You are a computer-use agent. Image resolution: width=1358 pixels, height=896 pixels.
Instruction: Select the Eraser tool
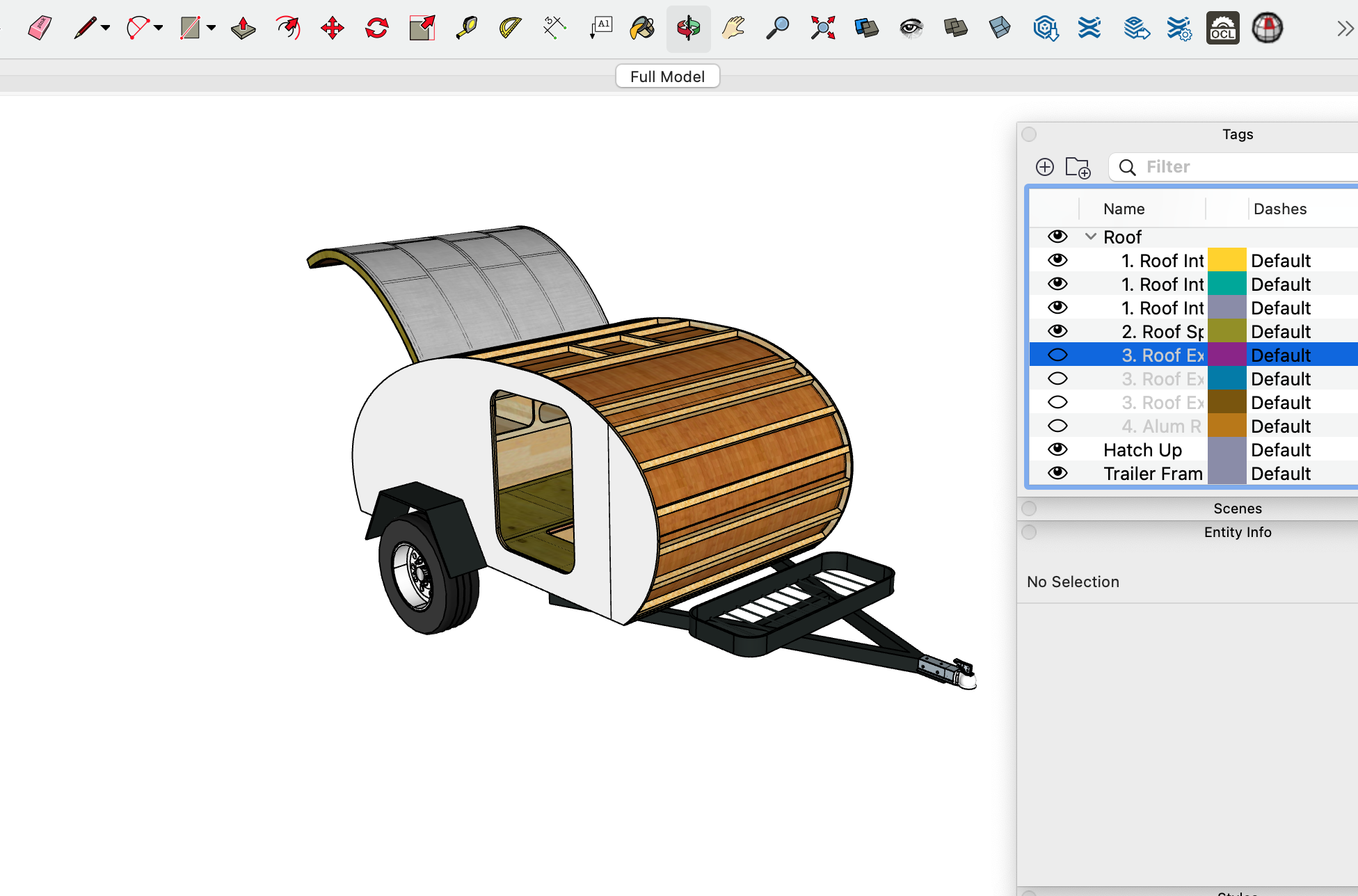pos(40,28)
